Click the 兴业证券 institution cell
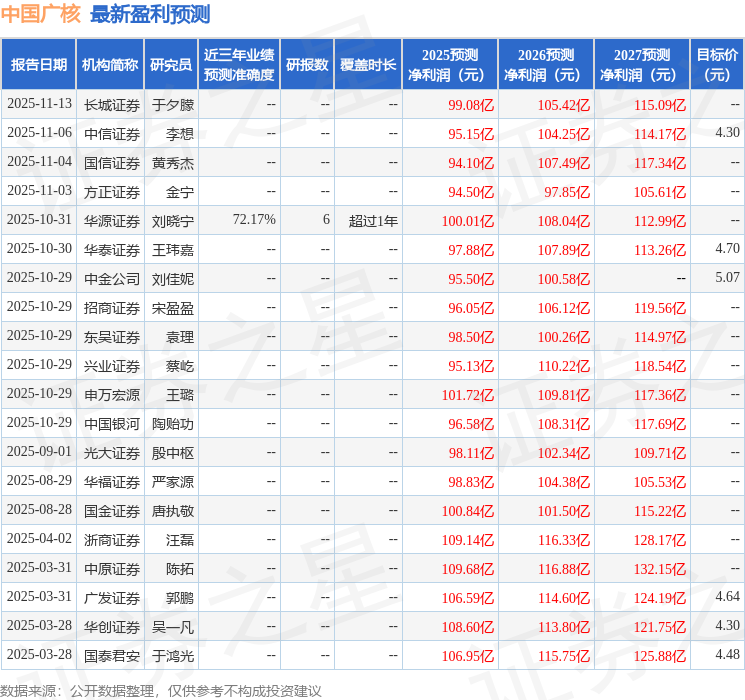Screen dimensions: 745x700 pyautogui.click(x=112, y=366)
